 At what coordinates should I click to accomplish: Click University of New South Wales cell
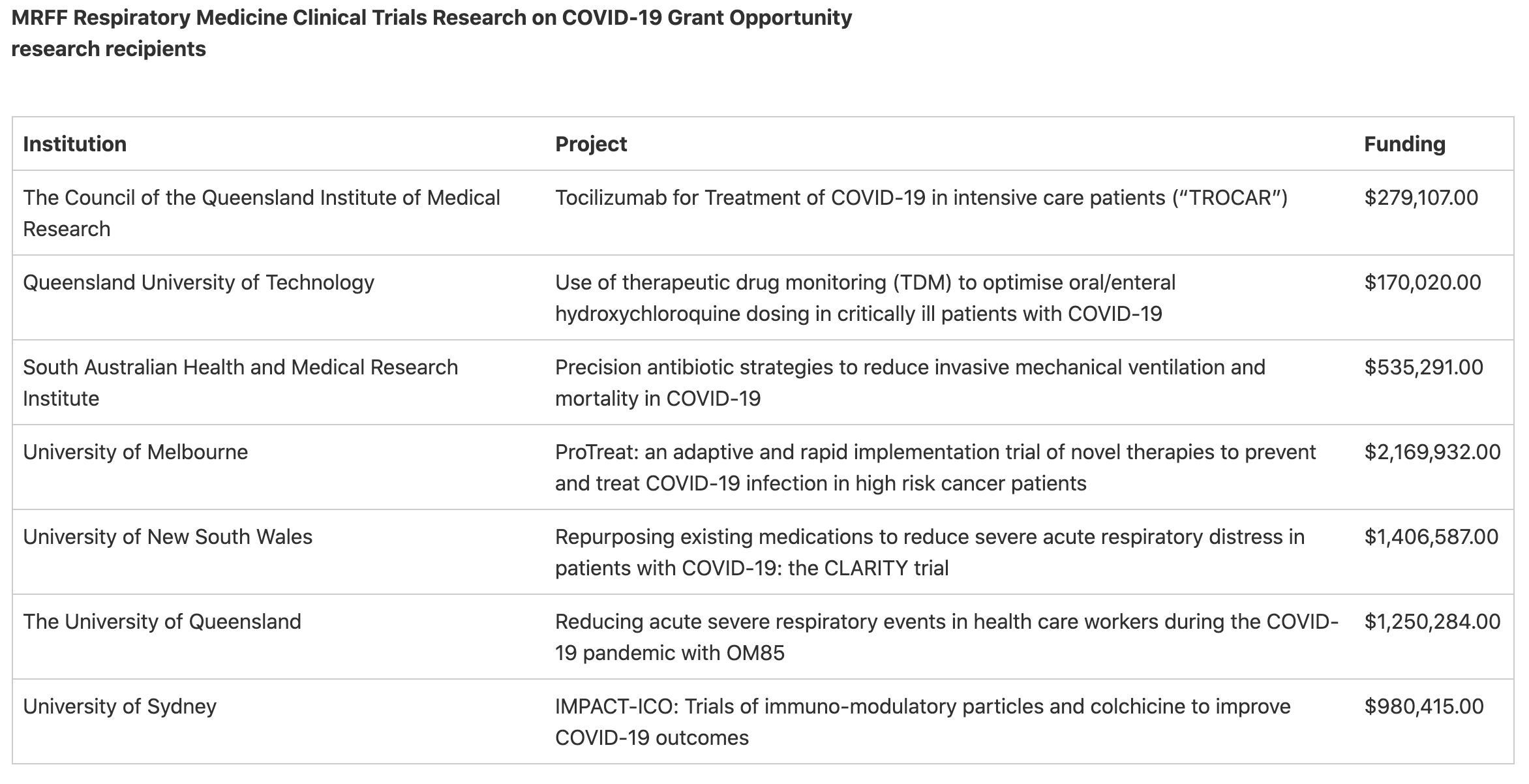168,537
